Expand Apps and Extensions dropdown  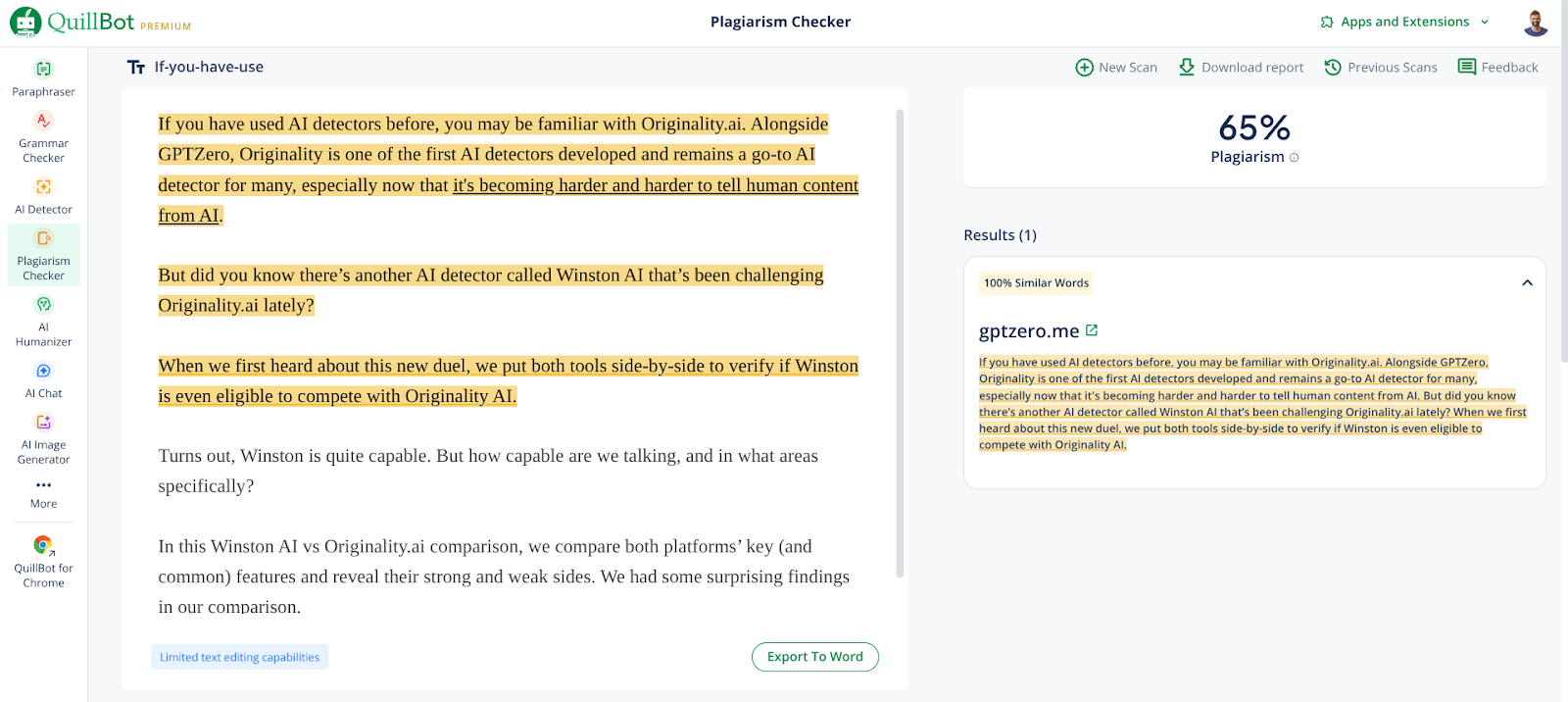click(x=1405, y=22)
